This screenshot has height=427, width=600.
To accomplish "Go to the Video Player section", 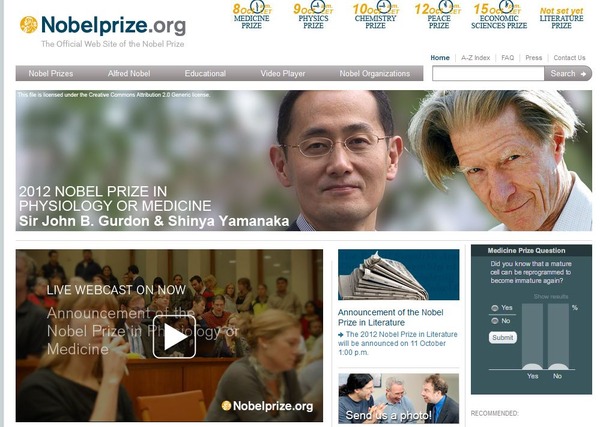I will tap(283, 73).
